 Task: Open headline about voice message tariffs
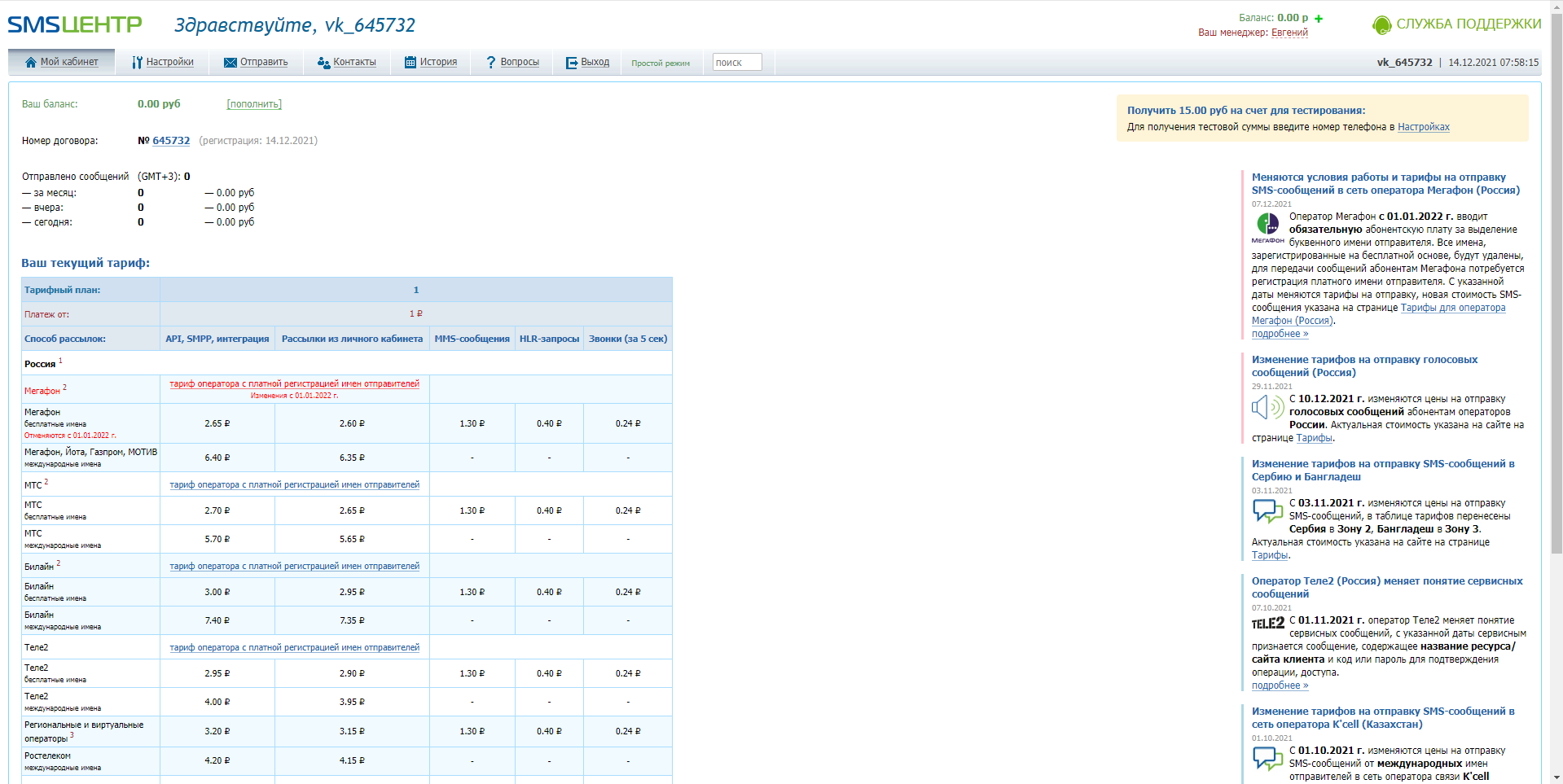1364,366
